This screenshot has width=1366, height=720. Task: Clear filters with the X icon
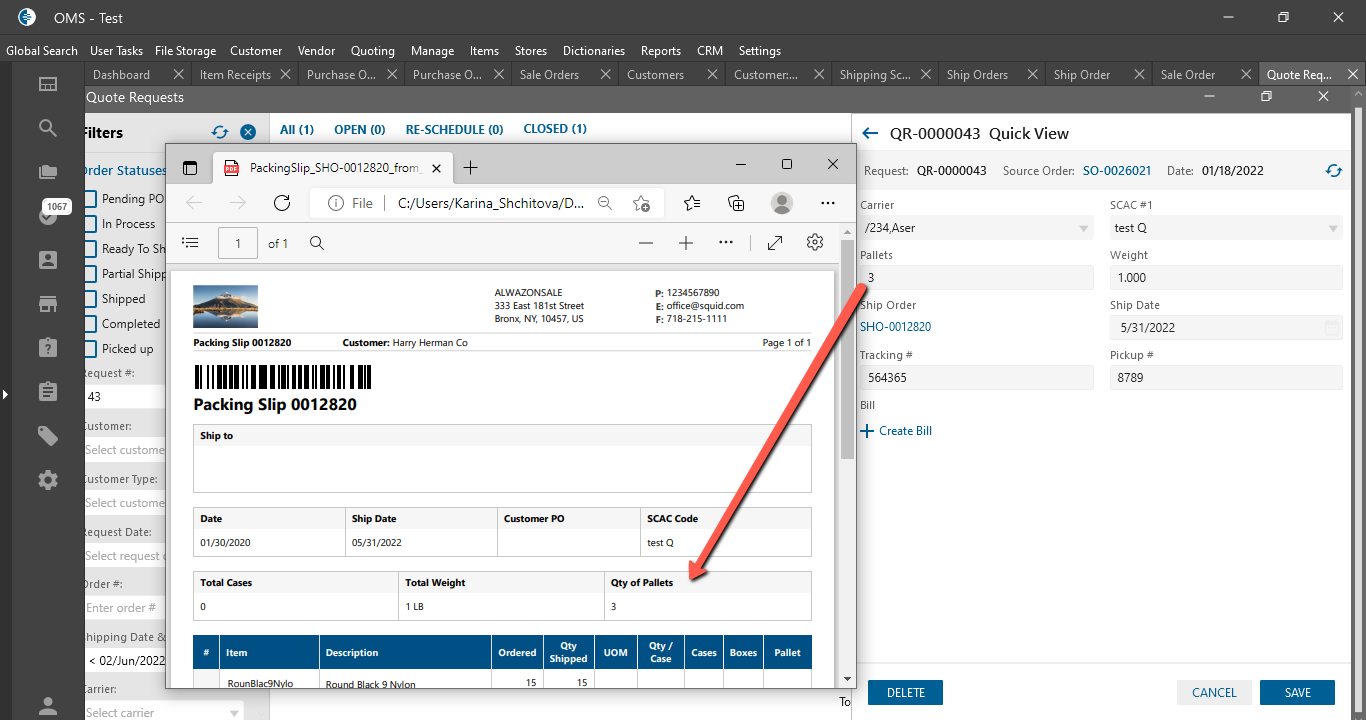click(248, 132)
